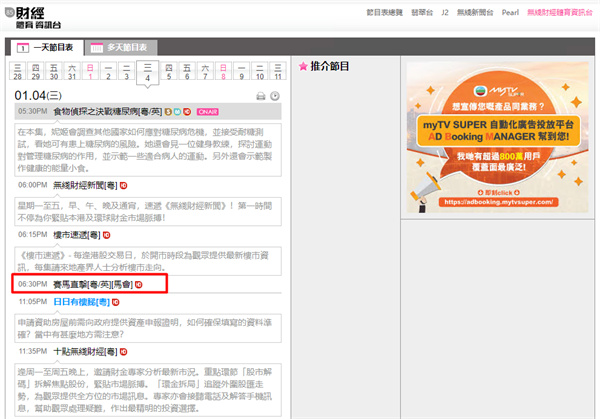This screenshot has width=600, height=419.
Task: Click the pink ON AIR badge
Action: pos(208,111)
